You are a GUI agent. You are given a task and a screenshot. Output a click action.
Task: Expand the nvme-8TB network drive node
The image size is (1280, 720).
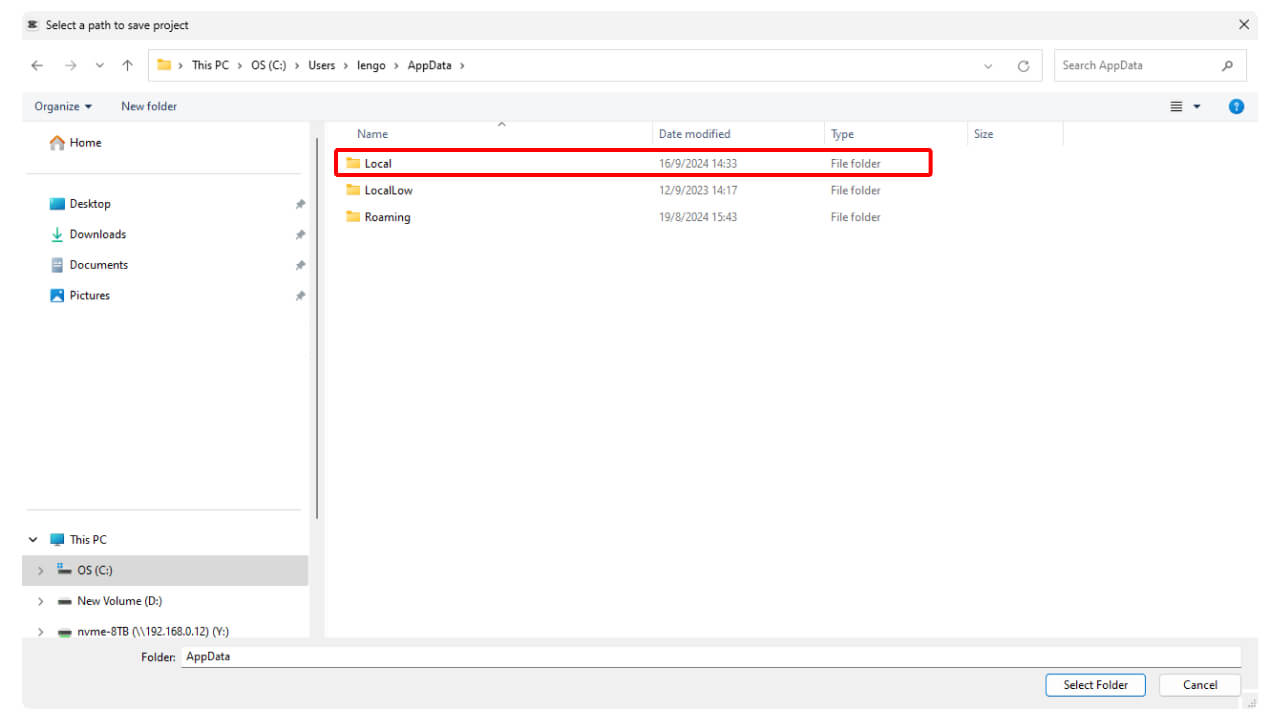point(40,632)
